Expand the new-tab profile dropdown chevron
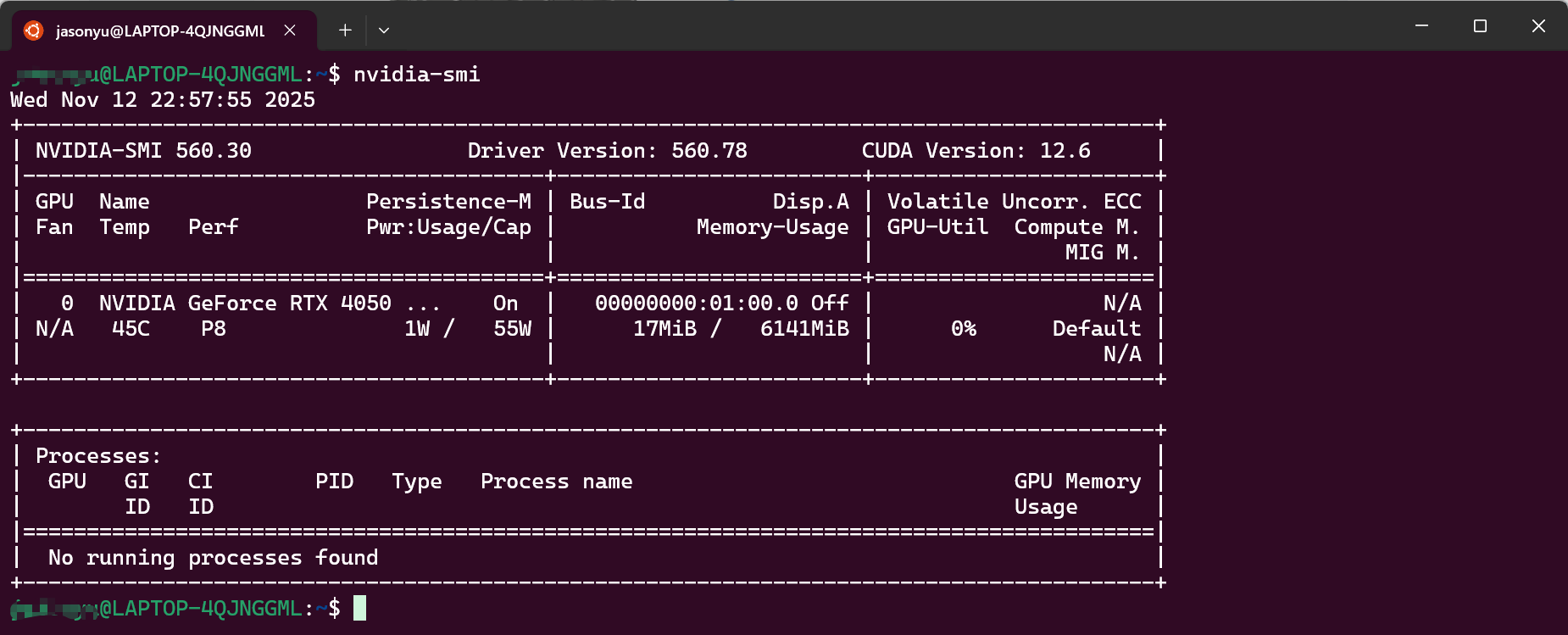Viewport: 1568px width, 635px height. click(x=384, y=31)
